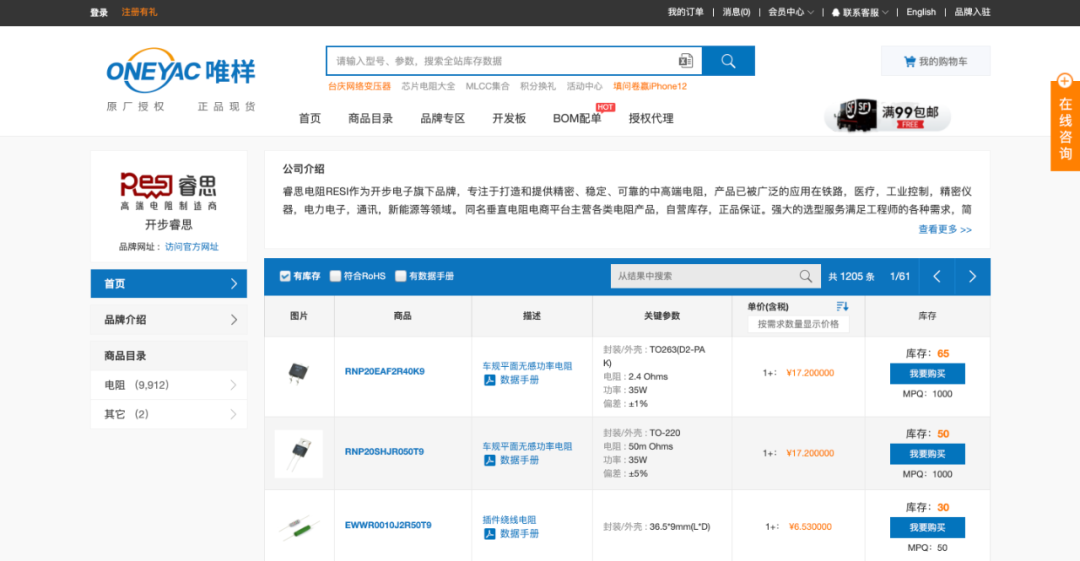Click the 台庆网络变压器 hot search link
1080x561 pixels.
click(359, 86)
